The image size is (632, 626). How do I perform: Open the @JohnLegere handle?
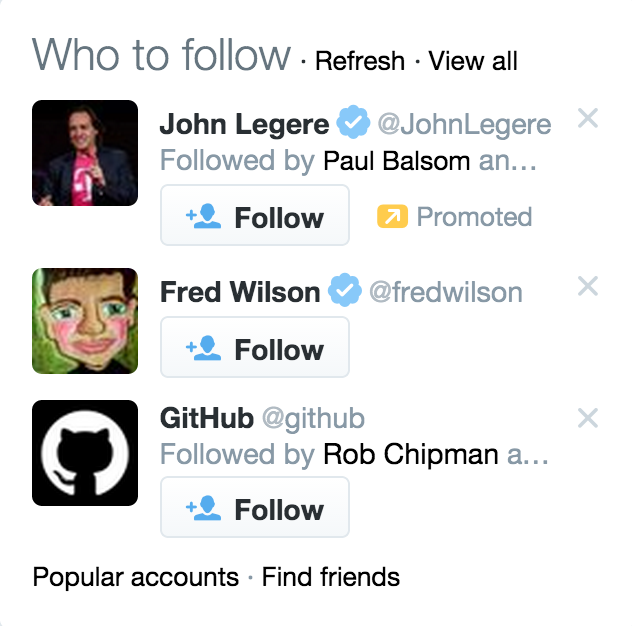[464, 125]
